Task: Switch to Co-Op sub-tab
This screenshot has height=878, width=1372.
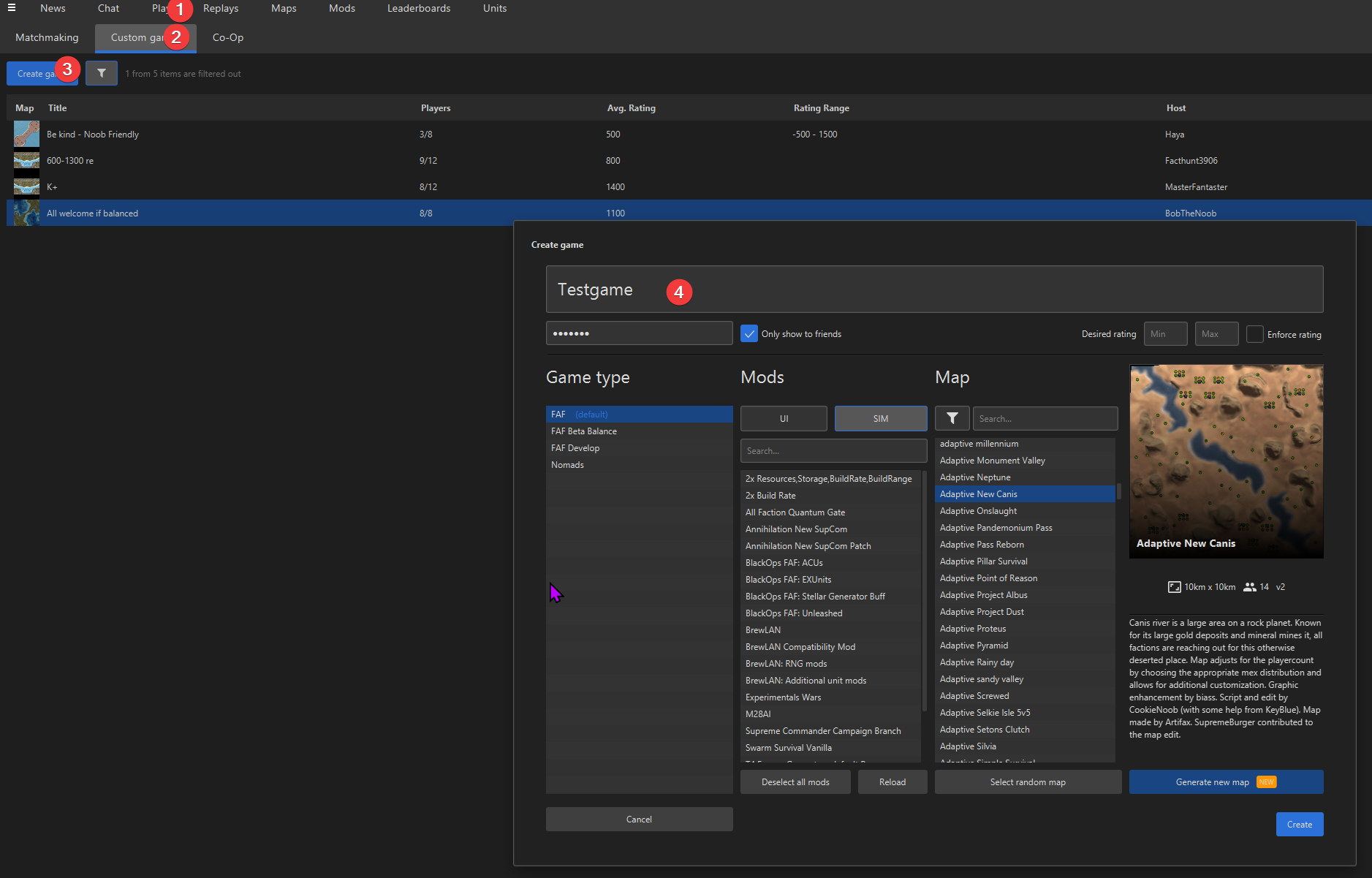Action: [228, 37]
